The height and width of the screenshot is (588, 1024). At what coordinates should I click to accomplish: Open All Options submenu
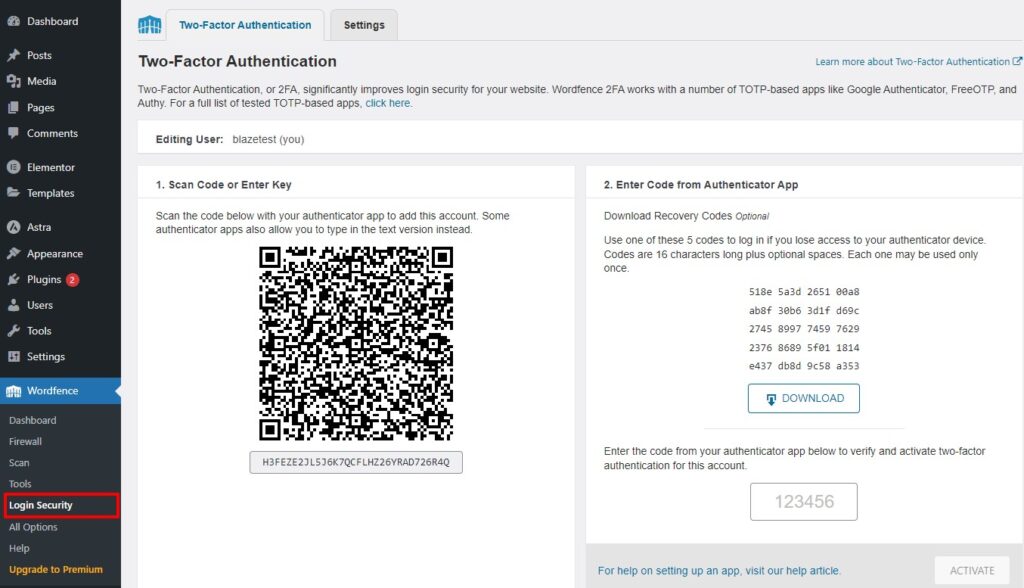[x=33, y=527]
